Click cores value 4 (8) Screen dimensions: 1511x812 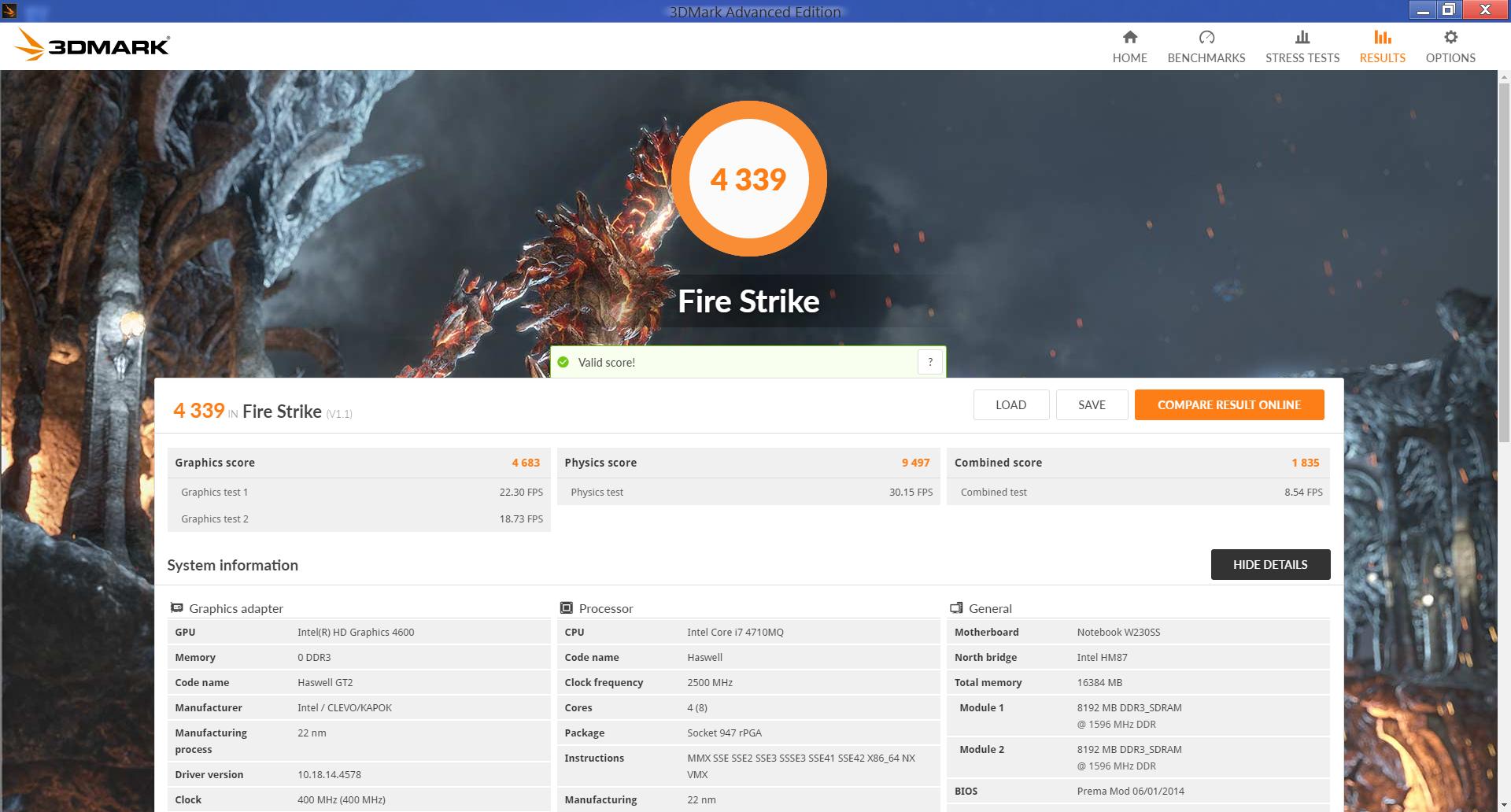[697, 707]
